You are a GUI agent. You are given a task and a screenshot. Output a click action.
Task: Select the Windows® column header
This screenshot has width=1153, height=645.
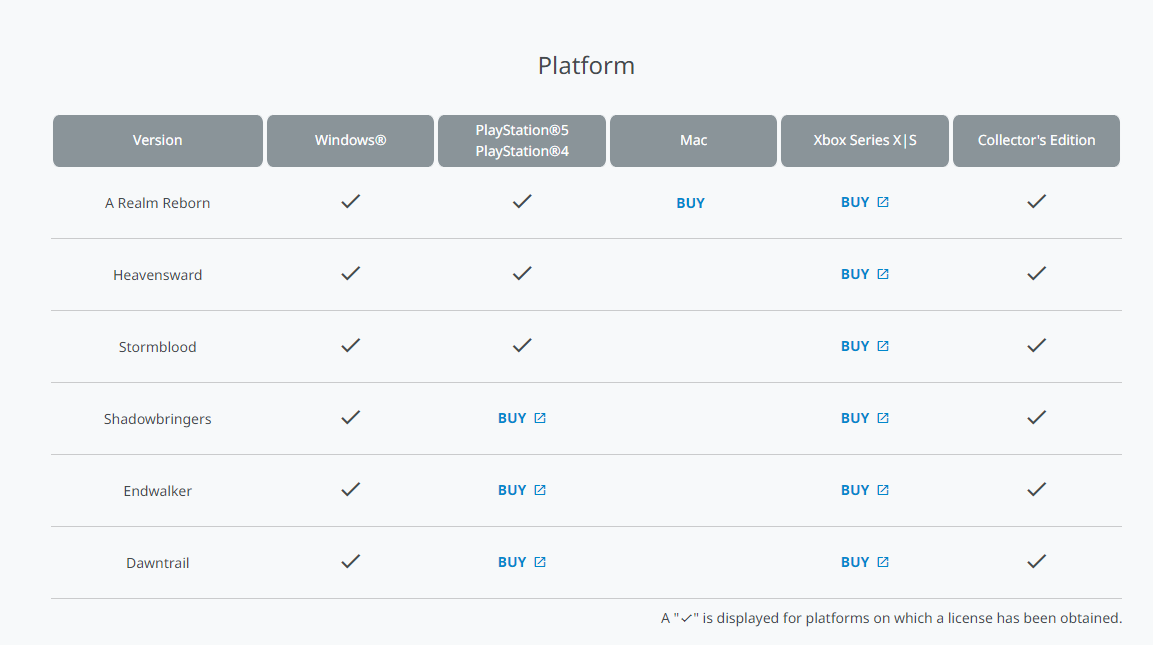[x=350, y=140]
